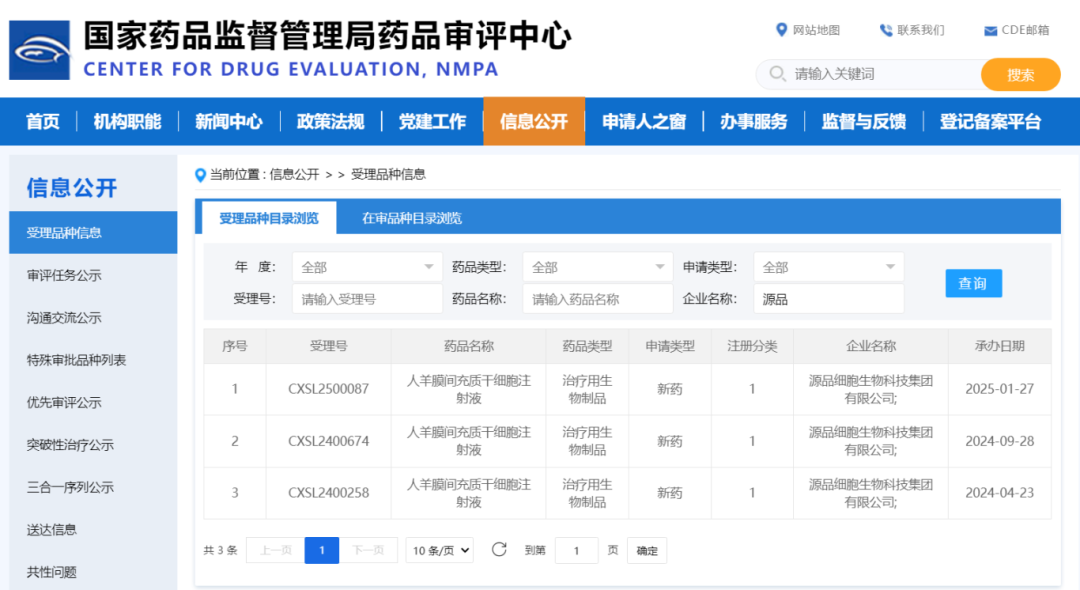Click the contact us phone icon

[885, 30]
